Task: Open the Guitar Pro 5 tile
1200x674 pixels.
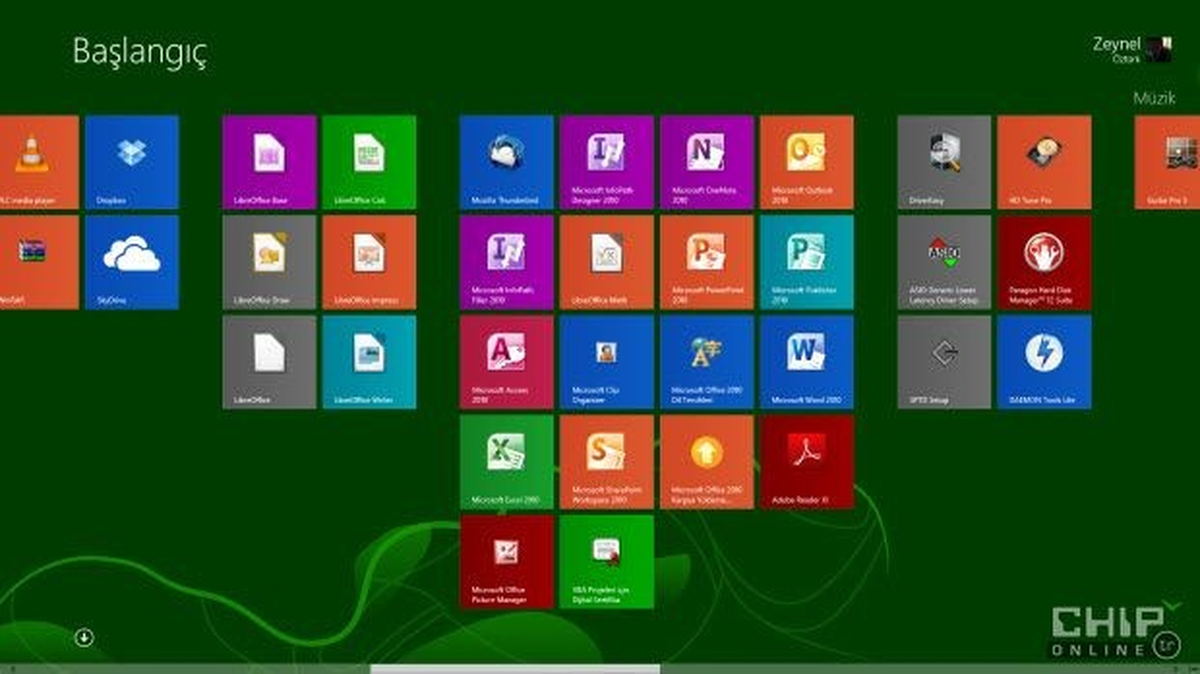Action: 1167,162
